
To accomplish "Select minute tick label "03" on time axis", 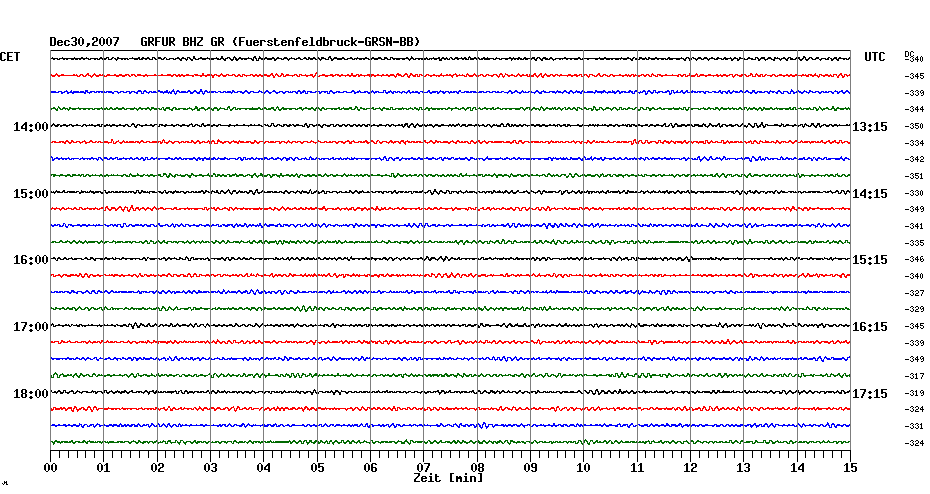I will tap(211, 468).
